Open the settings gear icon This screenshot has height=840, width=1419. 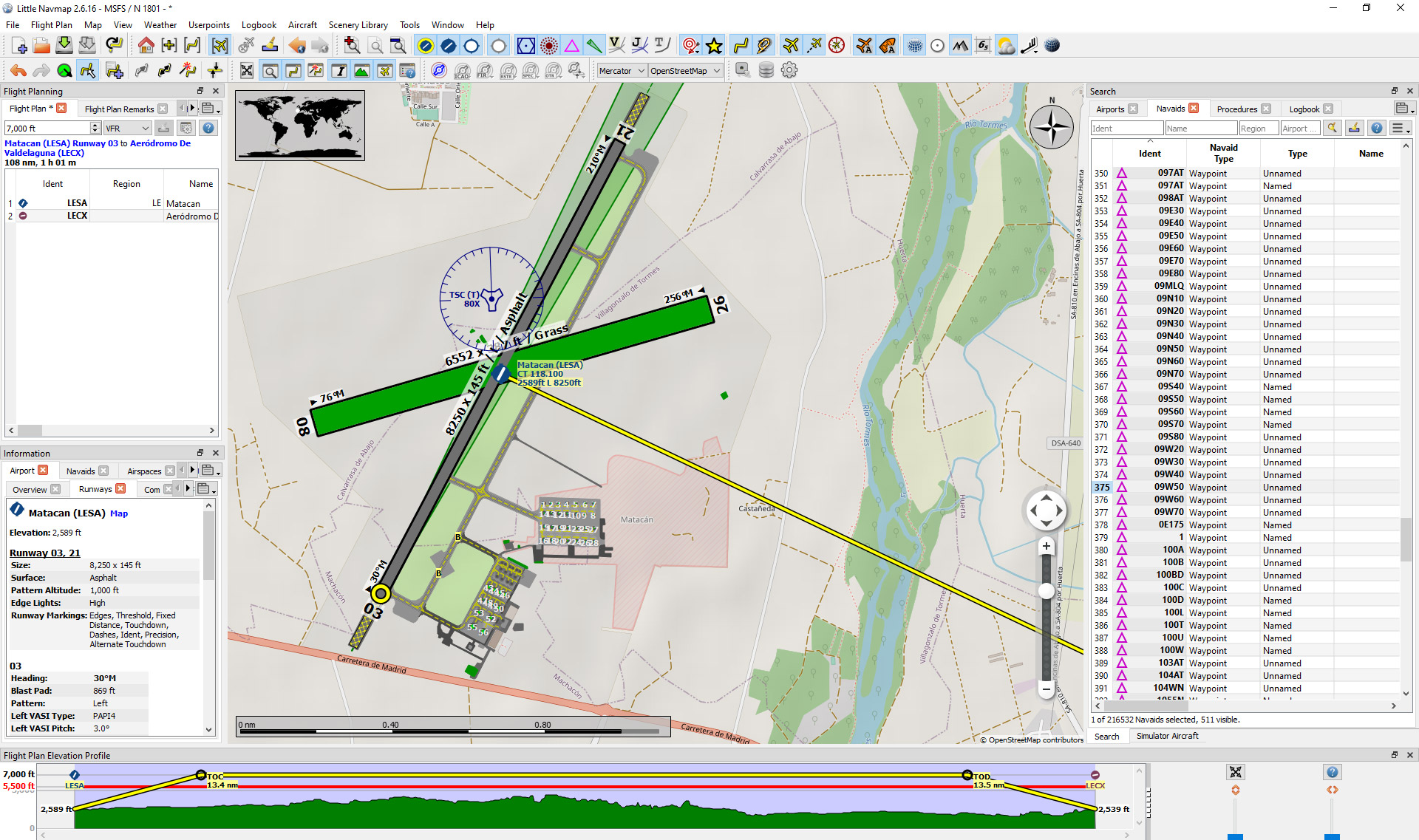point(789,71)
